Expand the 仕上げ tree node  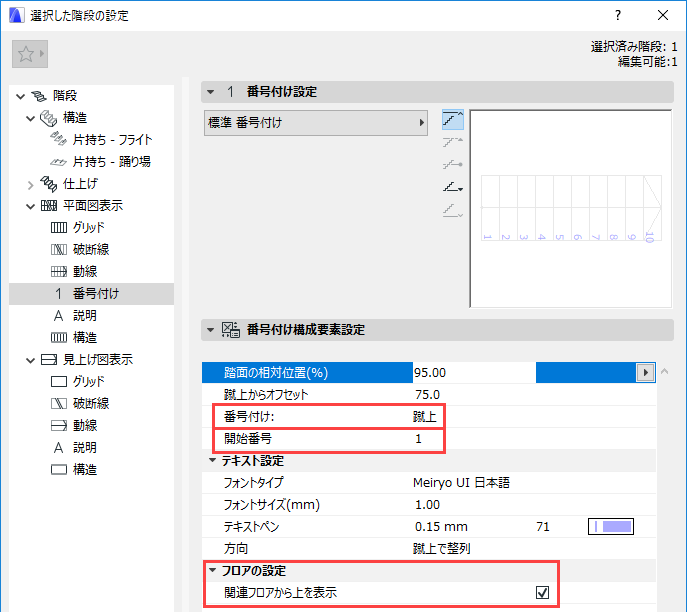coord(30,185)
